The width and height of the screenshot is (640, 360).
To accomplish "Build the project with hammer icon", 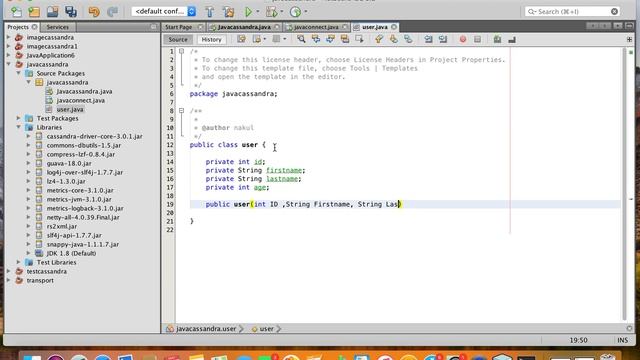I will 210,12.
